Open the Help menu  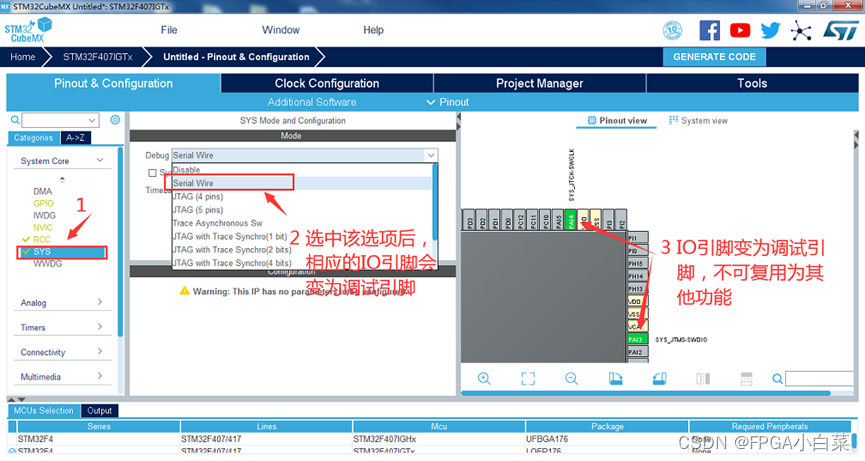(373, 30)
